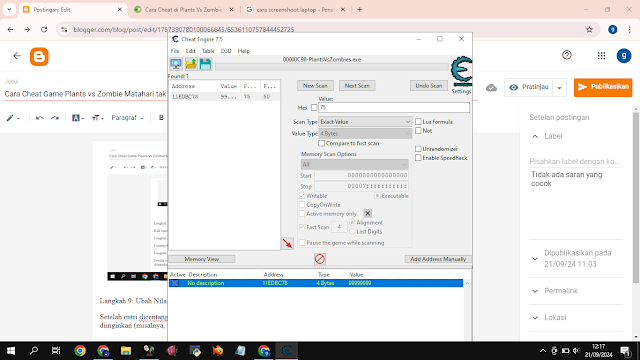This screenshot has height=360, width=640.
Task: Open the Windows Start menu
Action: click(11, 351)
